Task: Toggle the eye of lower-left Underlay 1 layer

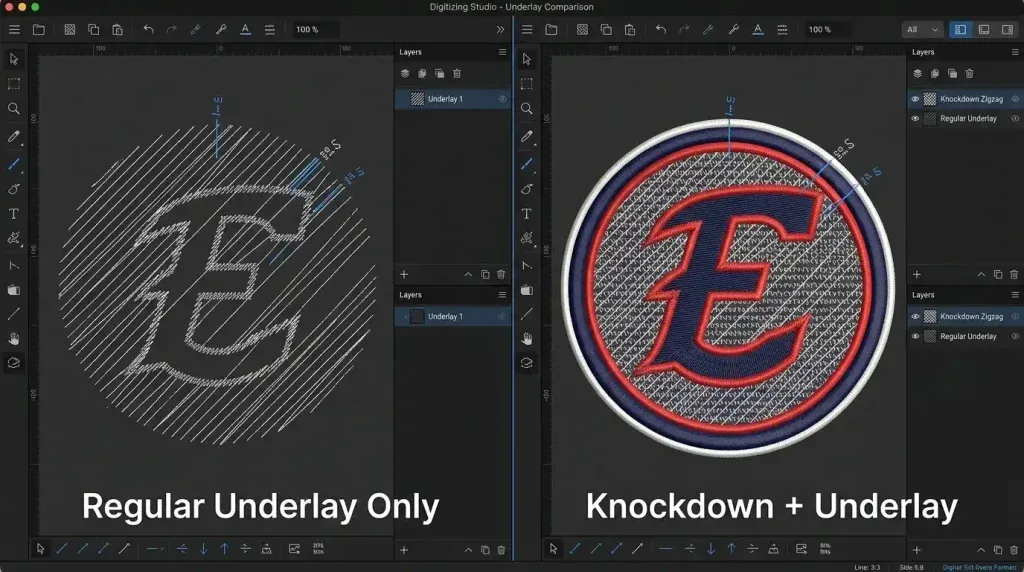Action: click(x=502, y=317)
